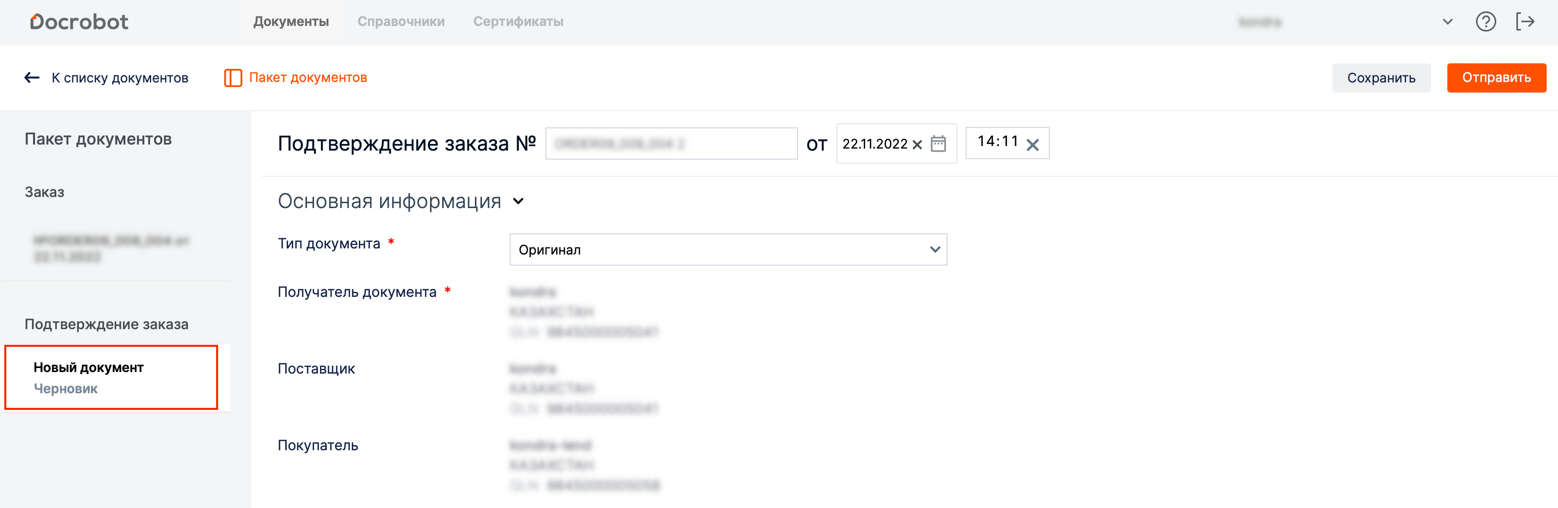Image resolution: width=1558 pixels, height=508 pixels.
Task: Click the Docrobot logo
Action: pos(79,21)
